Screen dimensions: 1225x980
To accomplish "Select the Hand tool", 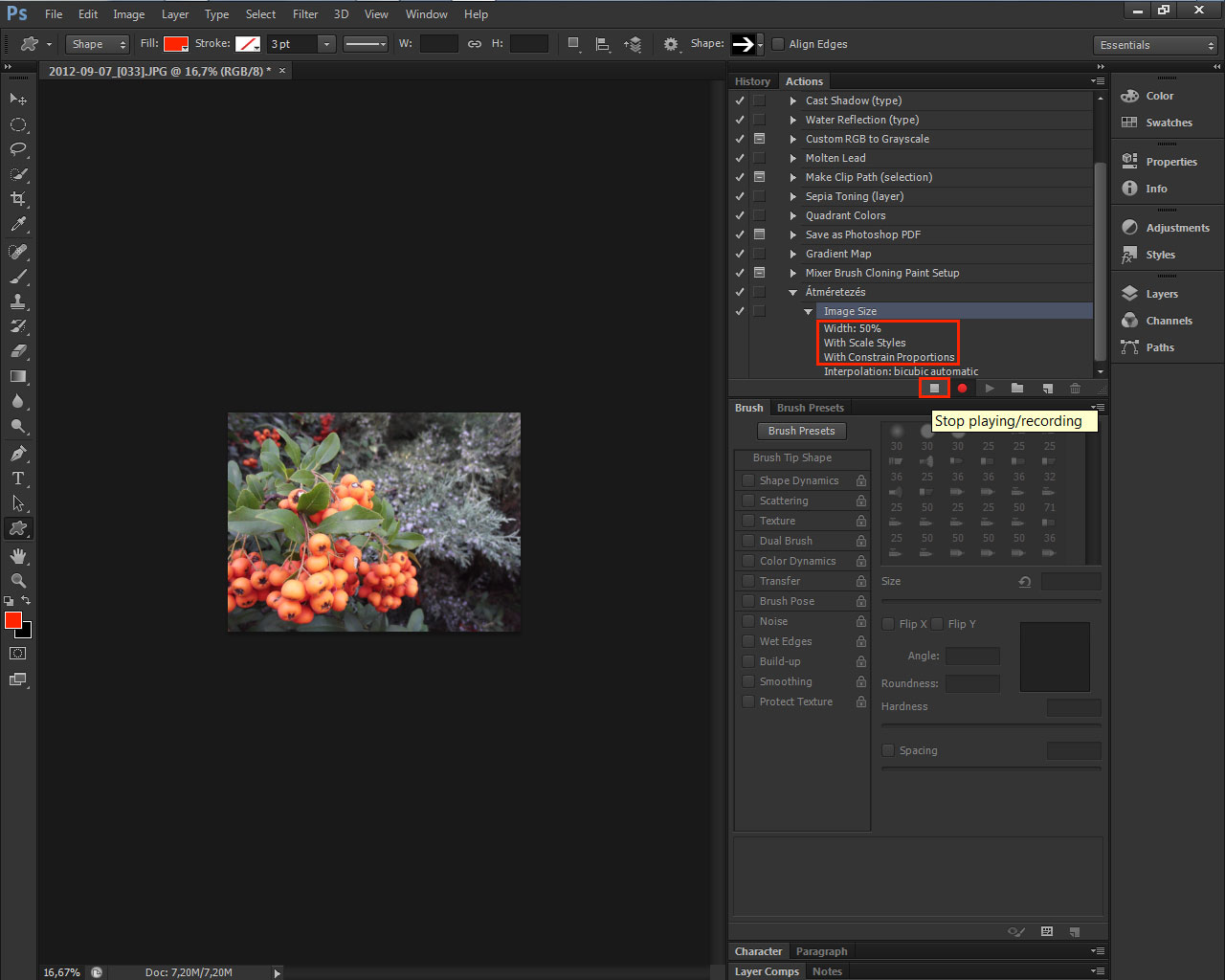I will pos(18,556).
